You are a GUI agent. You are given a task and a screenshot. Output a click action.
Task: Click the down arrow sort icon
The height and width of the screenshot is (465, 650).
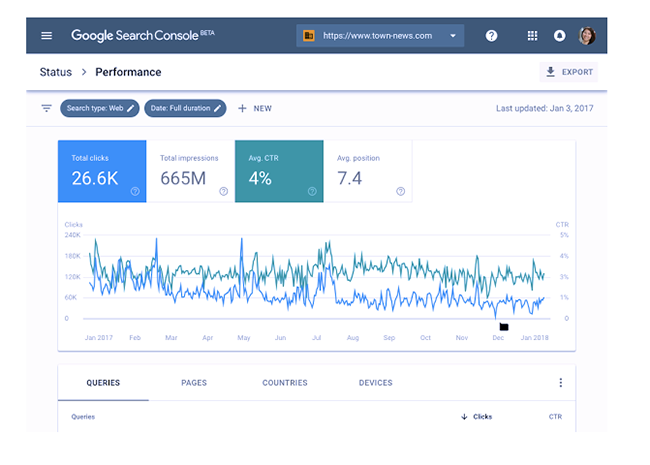464,417
